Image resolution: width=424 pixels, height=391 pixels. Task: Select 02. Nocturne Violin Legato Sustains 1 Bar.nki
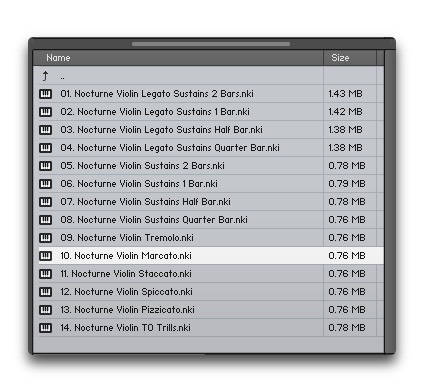click(x=155, y=112)
